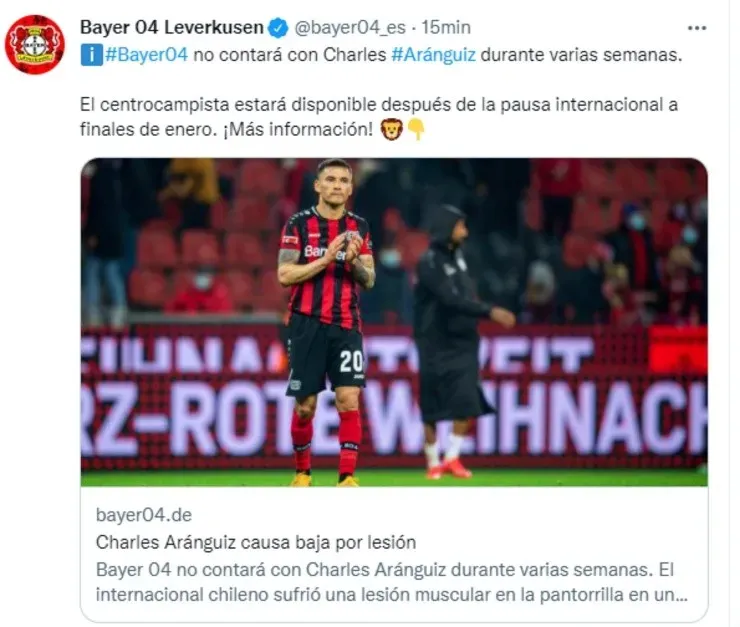This screenshot has width=740, height=627.
Task: Click the tweet's first sentence about varias semanas
Action: click(x=381, y=55)
